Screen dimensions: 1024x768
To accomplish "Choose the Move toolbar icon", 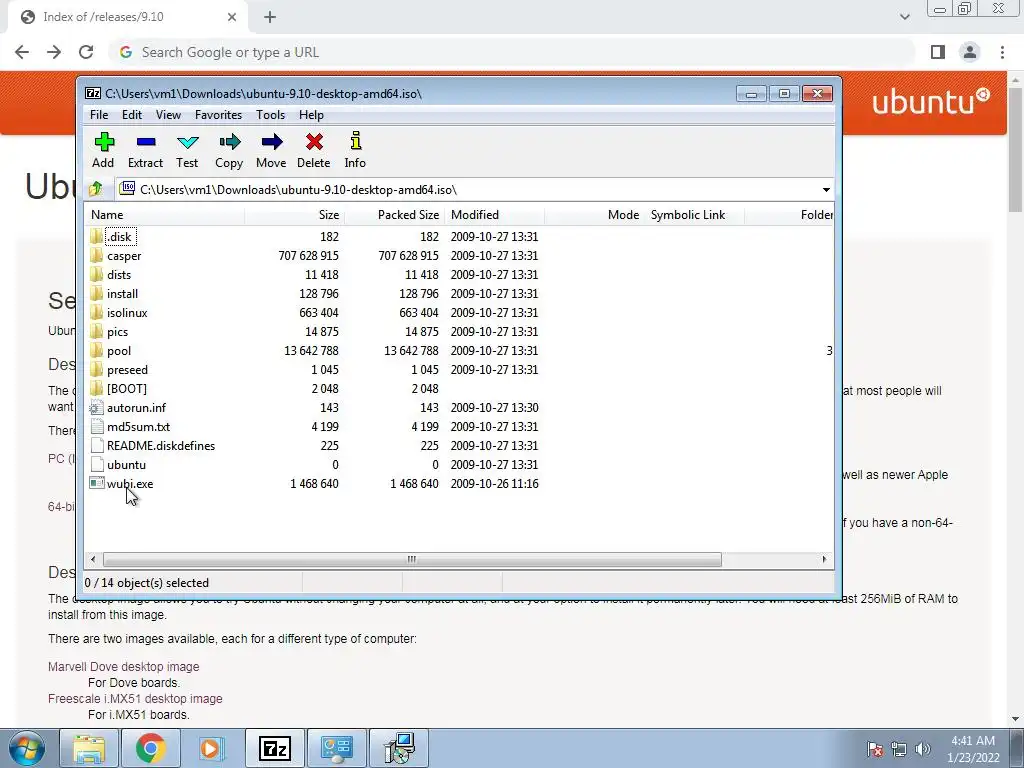I will [x=271, y=150].
